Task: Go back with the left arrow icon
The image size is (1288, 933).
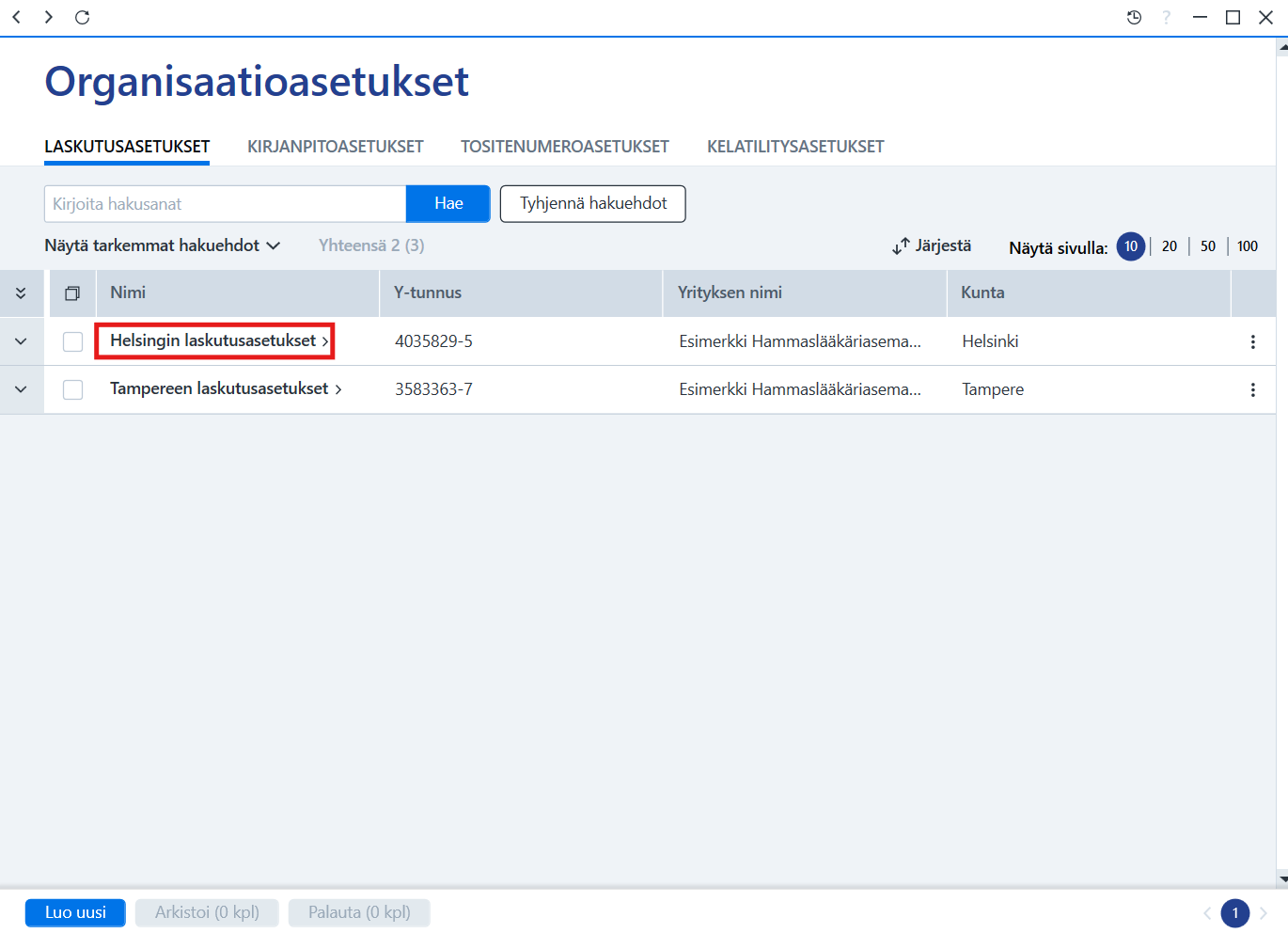Action: (x=17, y=17)
